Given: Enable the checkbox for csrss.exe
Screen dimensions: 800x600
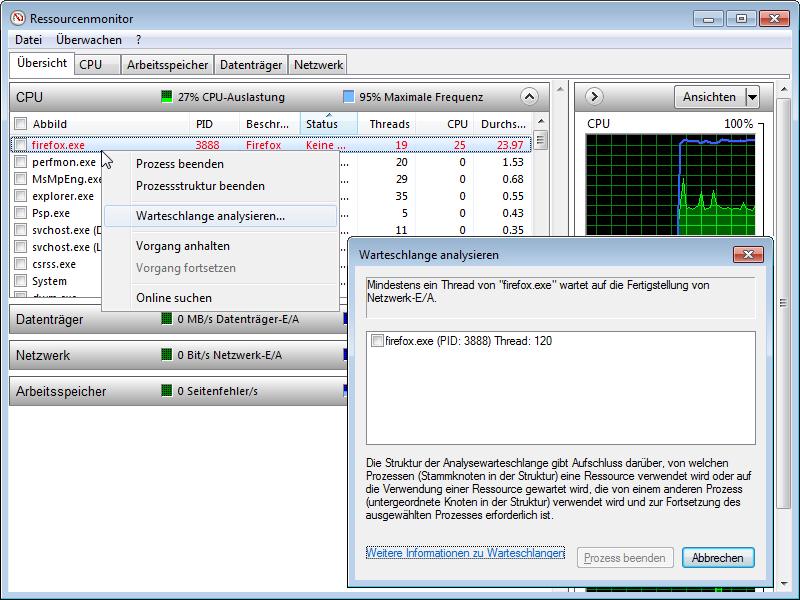Looking at the screenshot, I should point(20,264).
